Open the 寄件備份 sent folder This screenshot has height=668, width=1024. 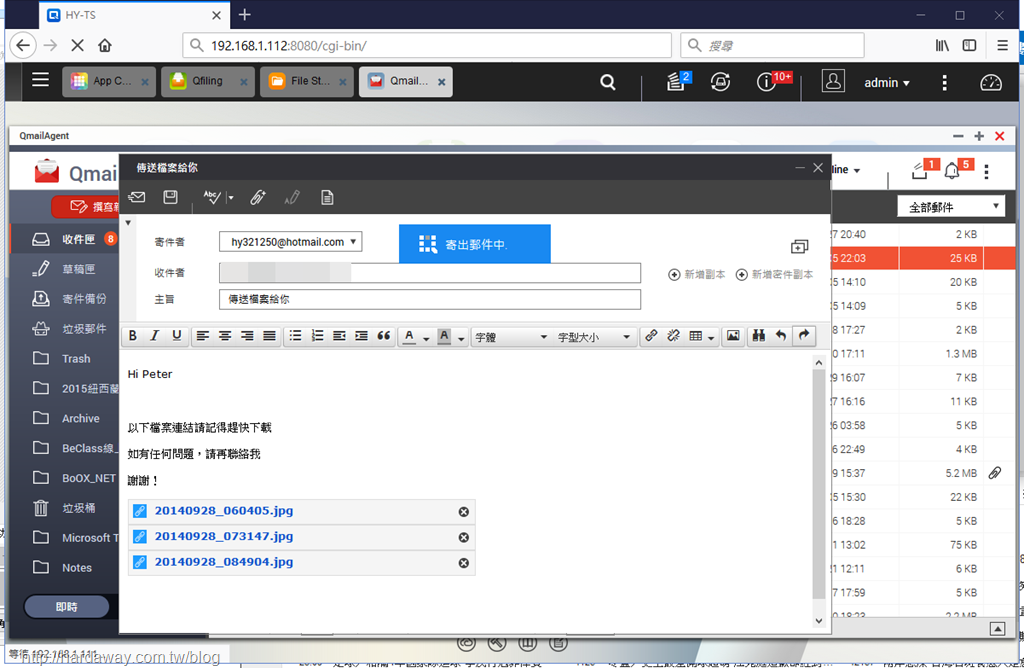(64, 299)
